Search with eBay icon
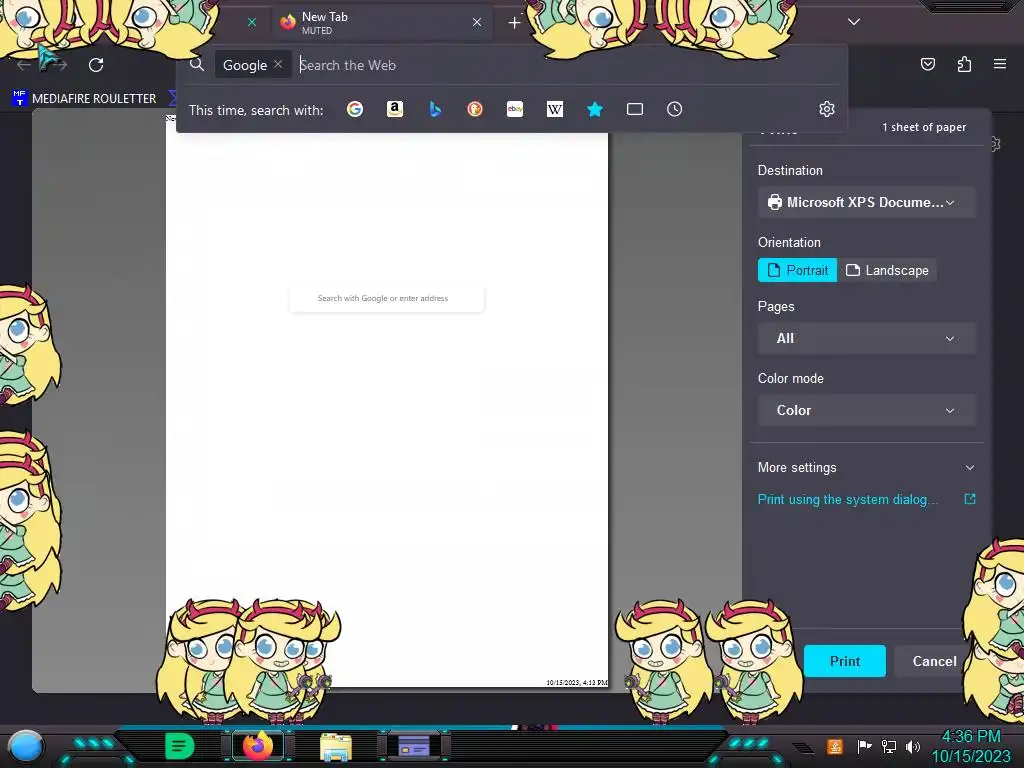 coord(515,109)
